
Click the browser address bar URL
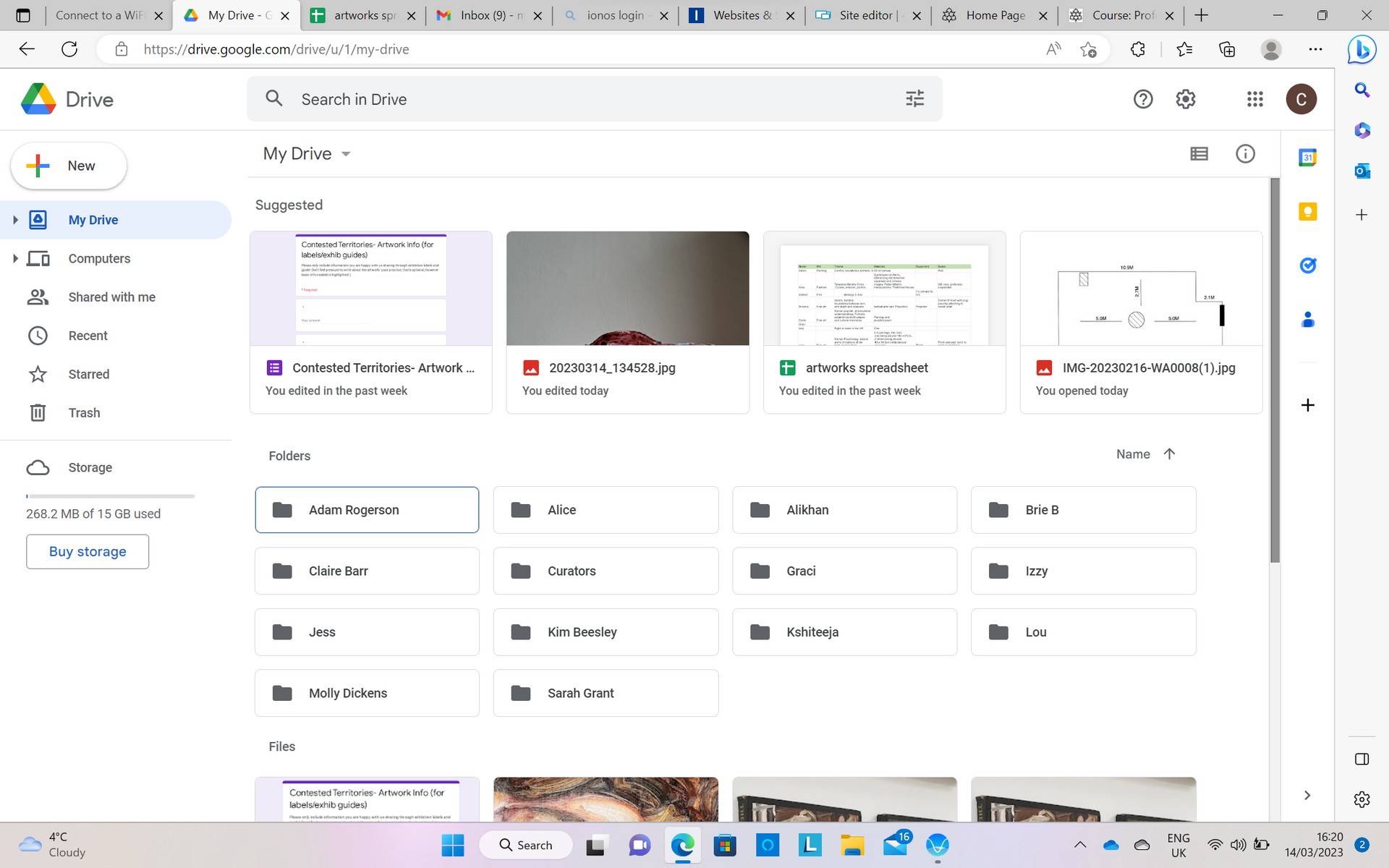(276, 49)
